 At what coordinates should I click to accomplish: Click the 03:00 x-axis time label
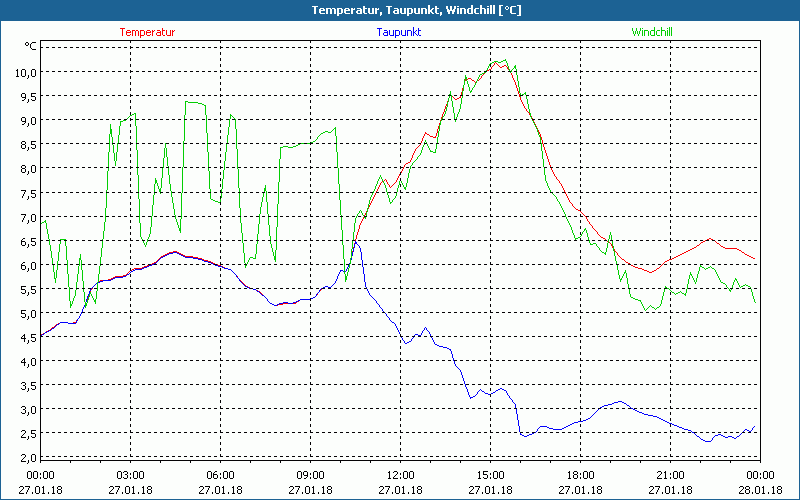point(130,475)
